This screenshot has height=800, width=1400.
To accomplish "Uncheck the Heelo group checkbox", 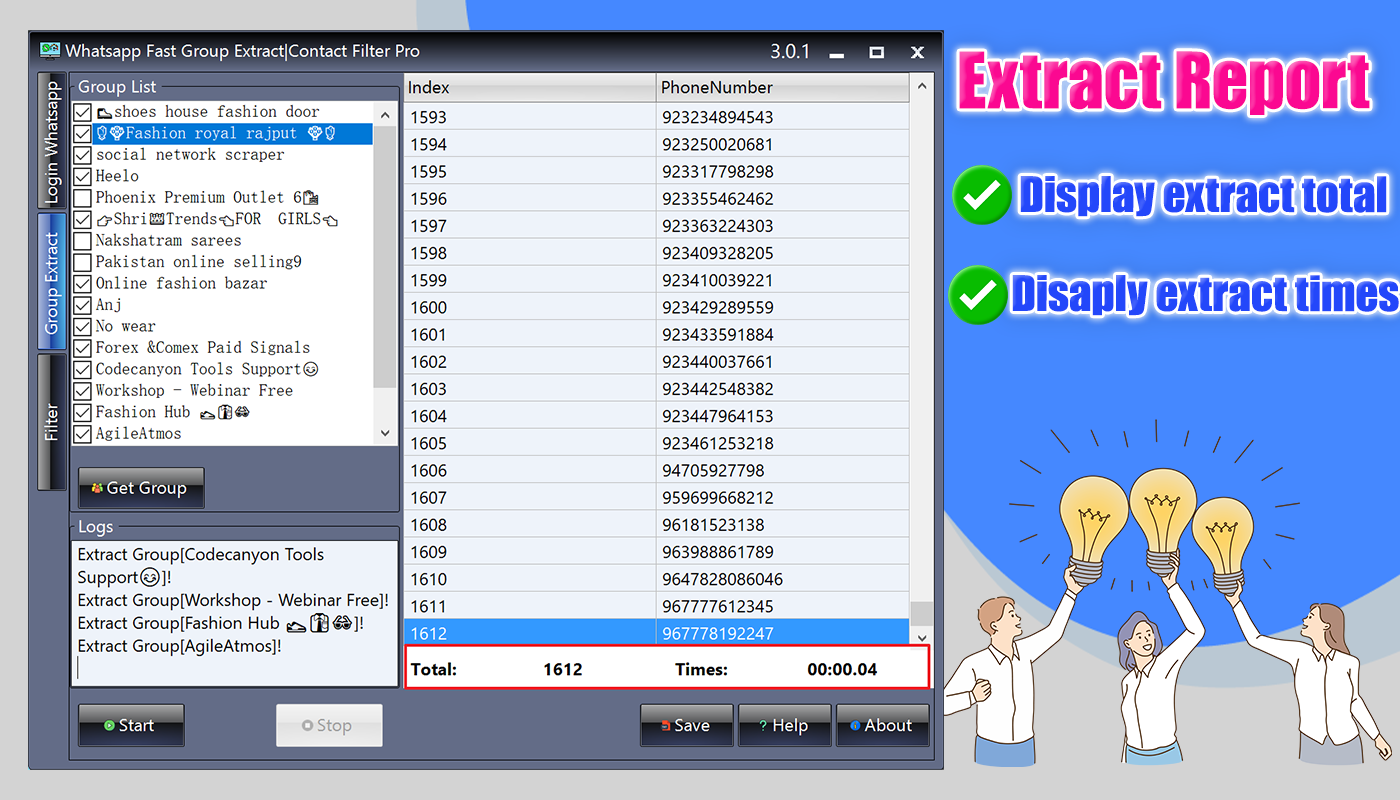I will point(83,176).
